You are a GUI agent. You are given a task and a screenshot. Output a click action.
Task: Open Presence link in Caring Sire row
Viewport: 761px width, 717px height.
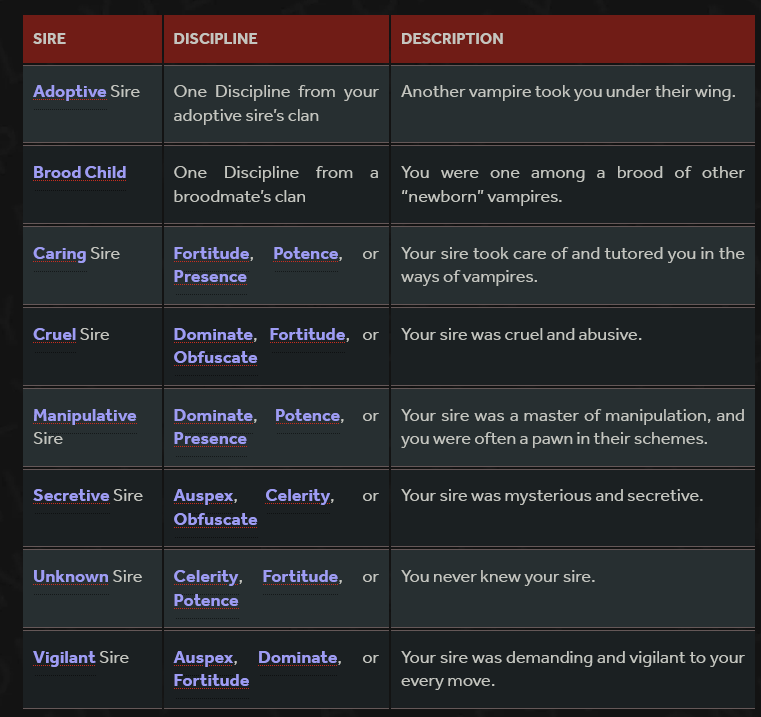tap(210, 277)
